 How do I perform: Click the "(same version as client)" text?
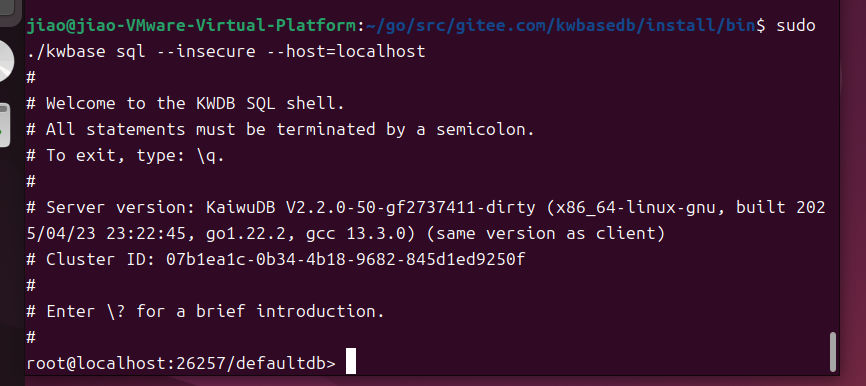point(546,234)
